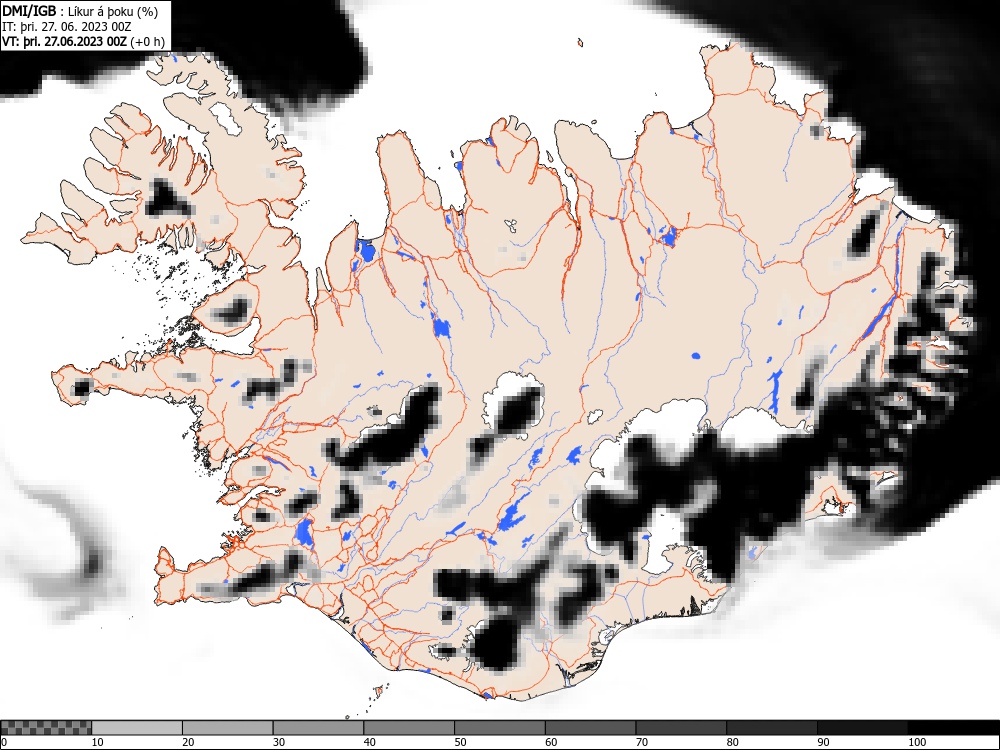Select the 30–40% legend swatch

318,728
